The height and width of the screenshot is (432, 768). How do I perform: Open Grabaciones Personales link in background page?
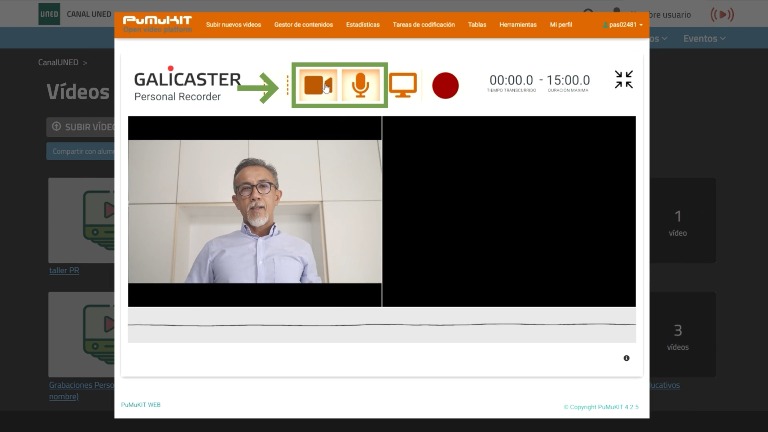(x=82, y=390)
